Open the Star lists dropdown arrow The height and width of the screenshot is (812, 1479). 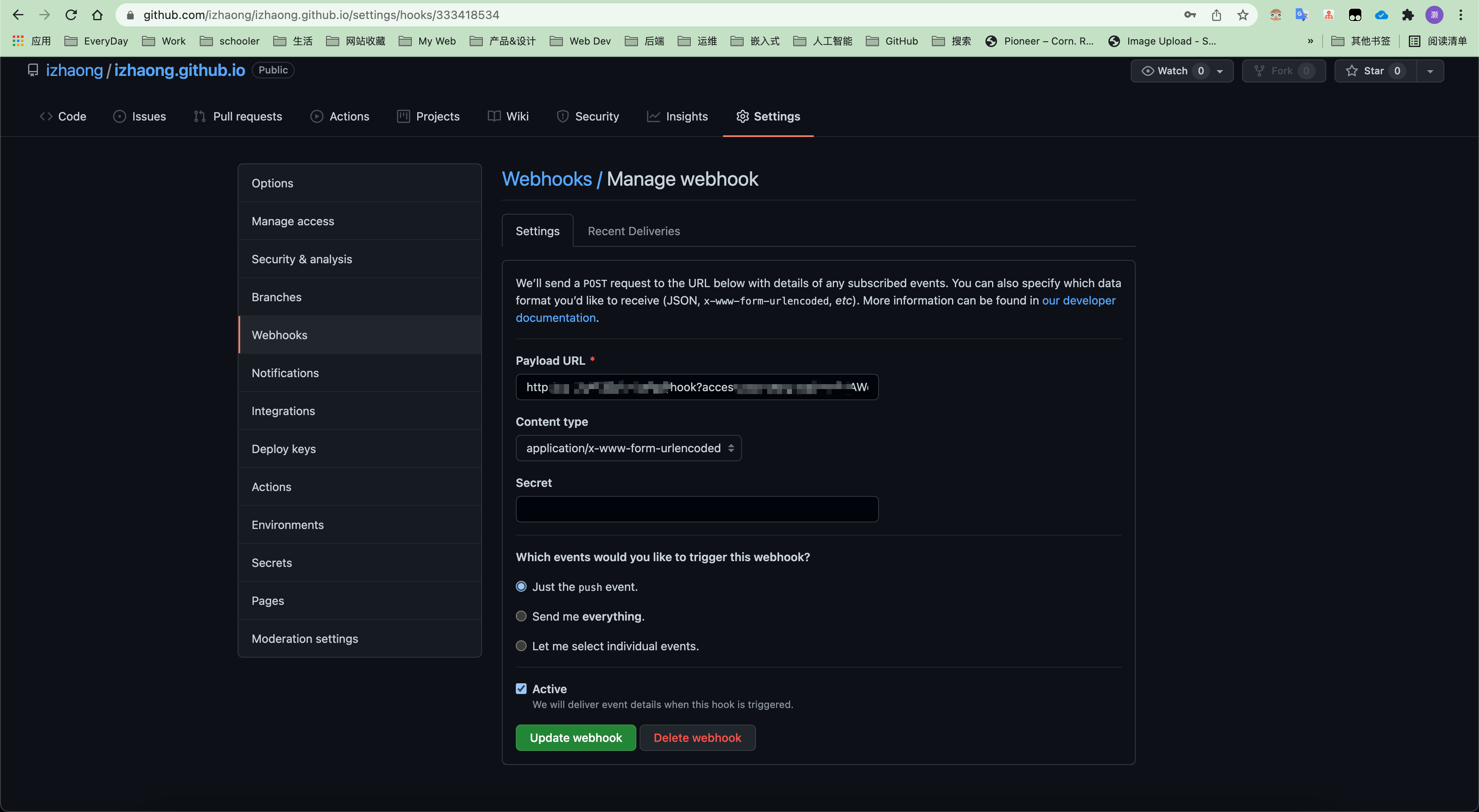1429,71
